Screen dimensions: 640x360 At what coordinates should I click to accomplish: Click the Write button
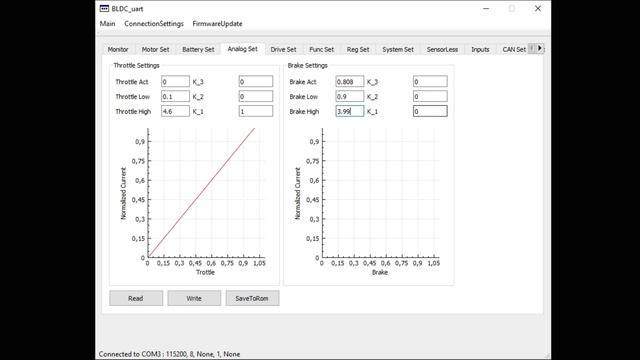(x=194, y=298)
